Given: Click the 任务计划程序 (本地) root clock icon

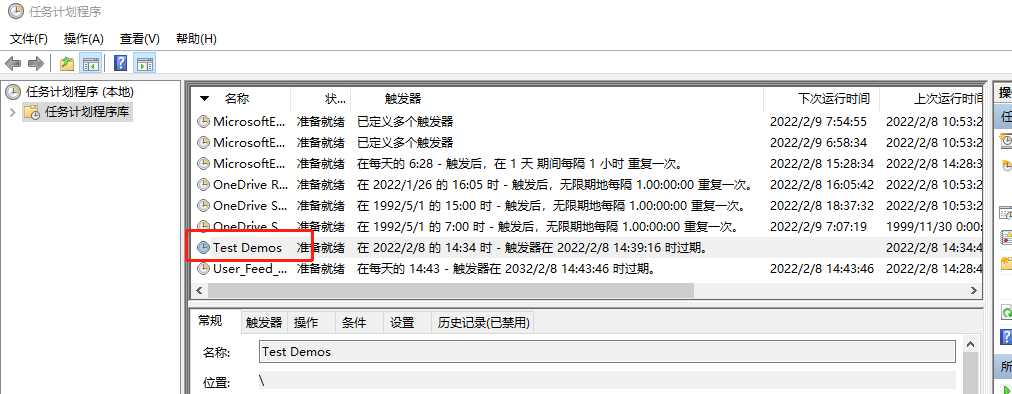Looking at the screenshot, I should [13, 92].
